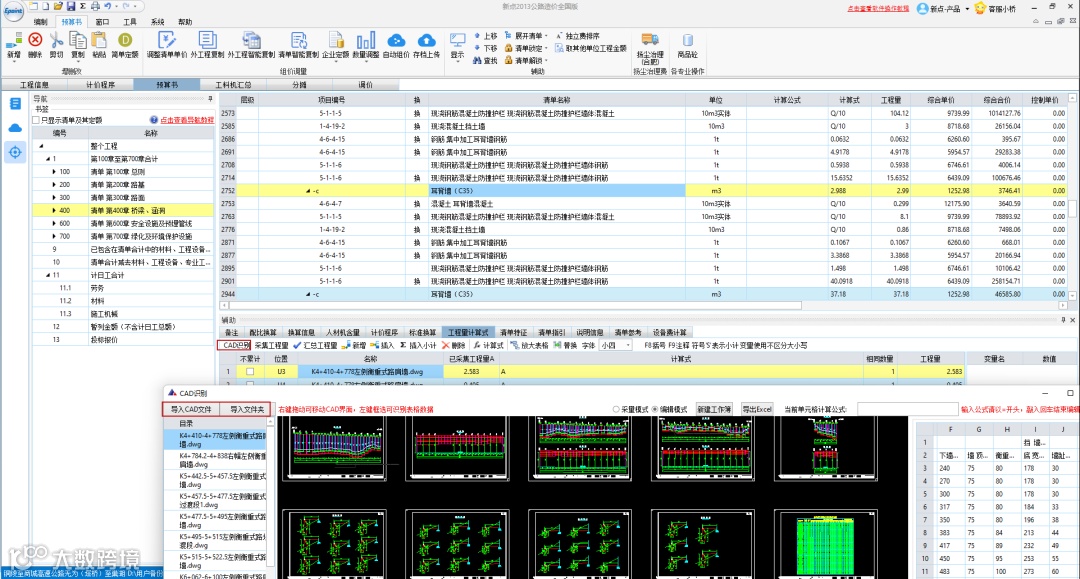Click 替换 replace tool in quantity toolbar
The image size is (1080, 579).
565,346
